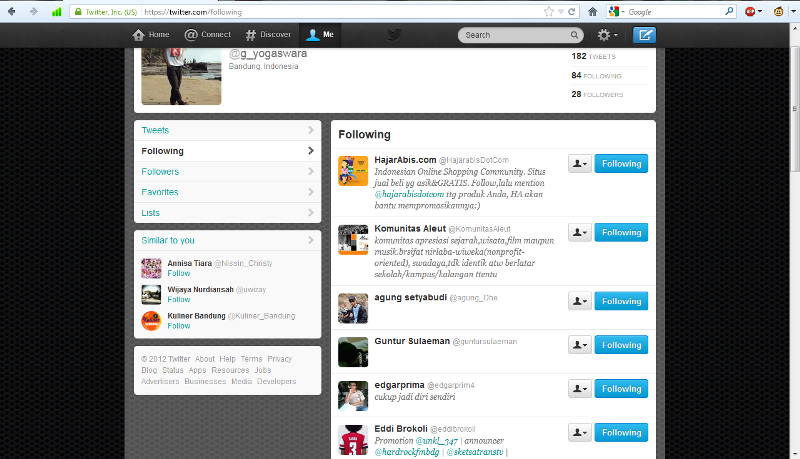This screenshot has width=800, height=459.
Task: Go back with browser back arrow
Action: tap(11, 11)
